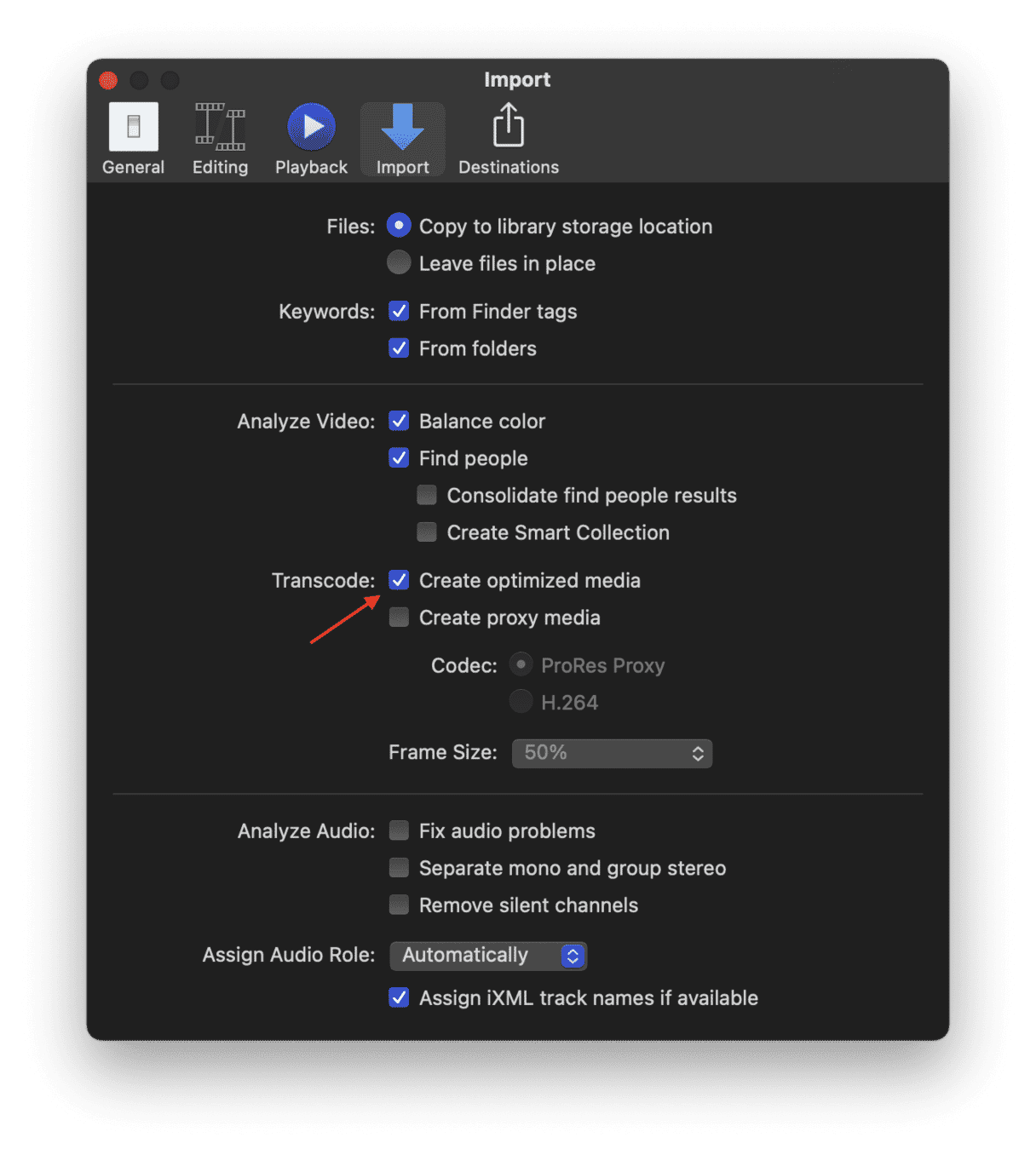Toggle Balance color video analysis

tap(399, 421)
